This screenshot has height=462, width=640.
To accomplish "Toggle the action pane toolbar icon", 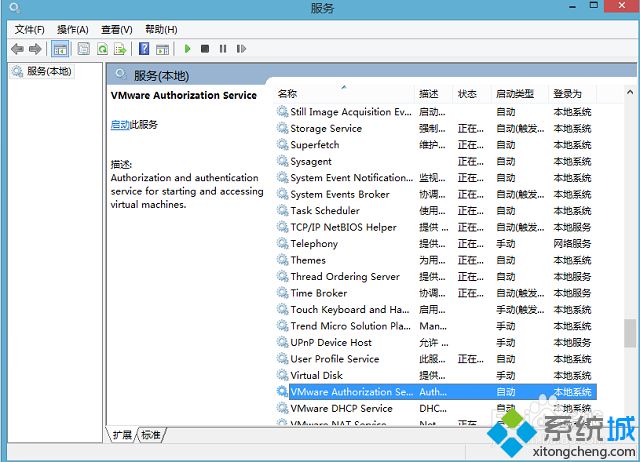I will (x=162, y=49).
